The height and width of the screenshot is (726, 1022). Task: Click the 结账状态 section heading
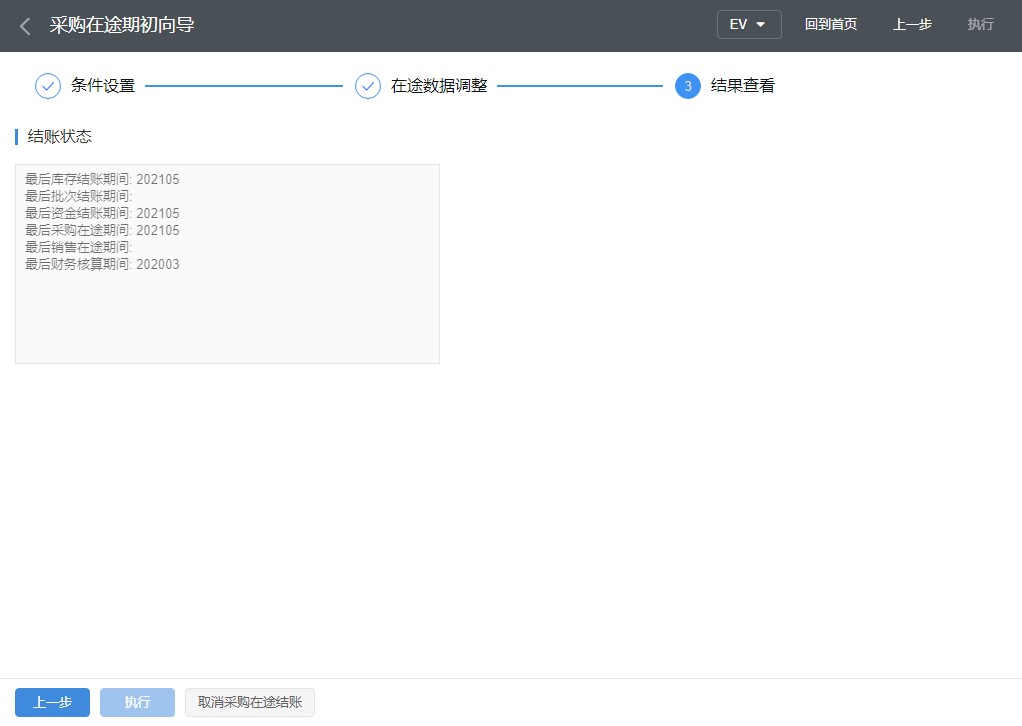click(59, 137)
